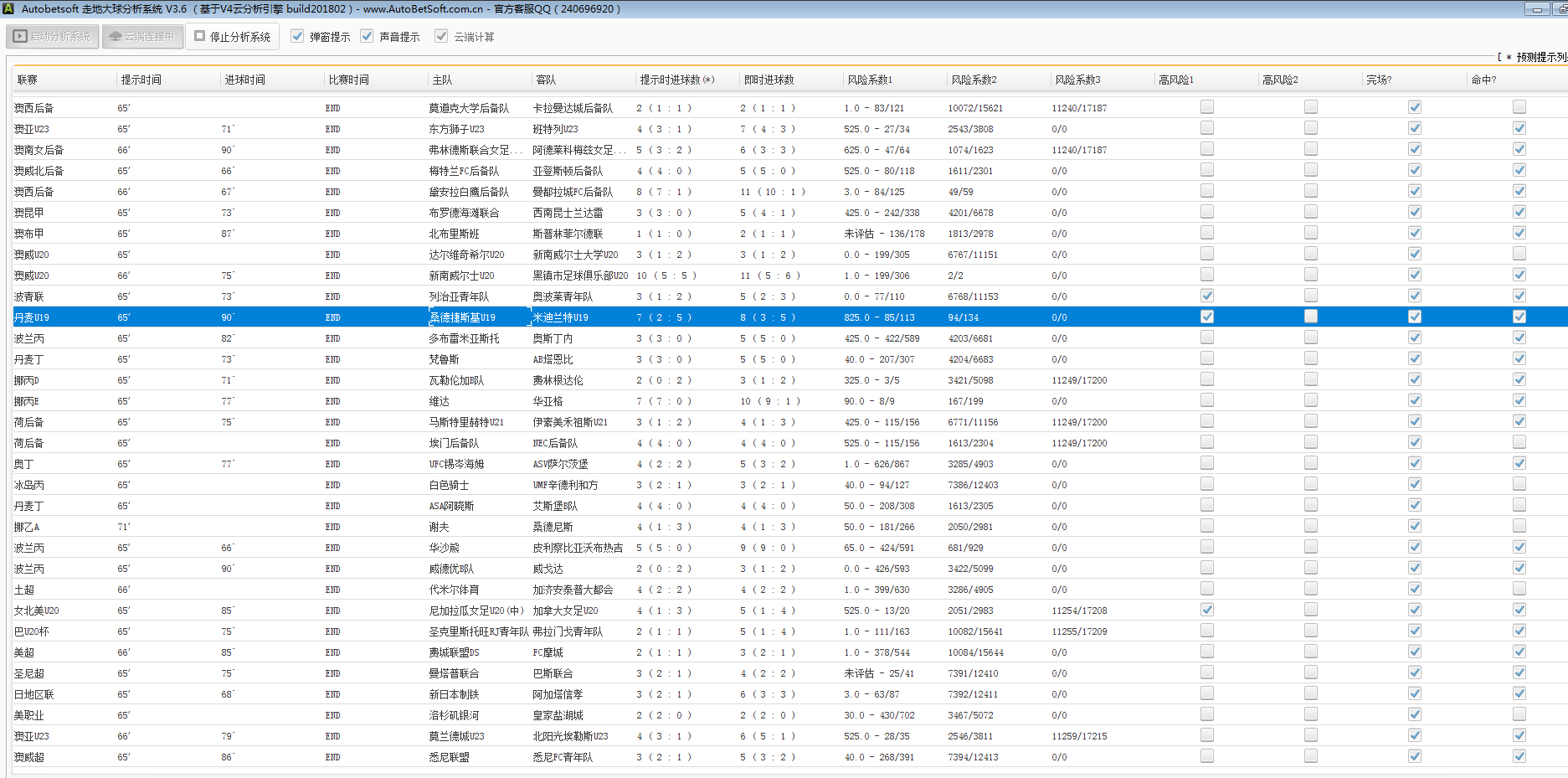The height and width of the screenshot is (778, 1568).
Task: Sort by the 风险系数1 column header
Action: click(870, 80)
